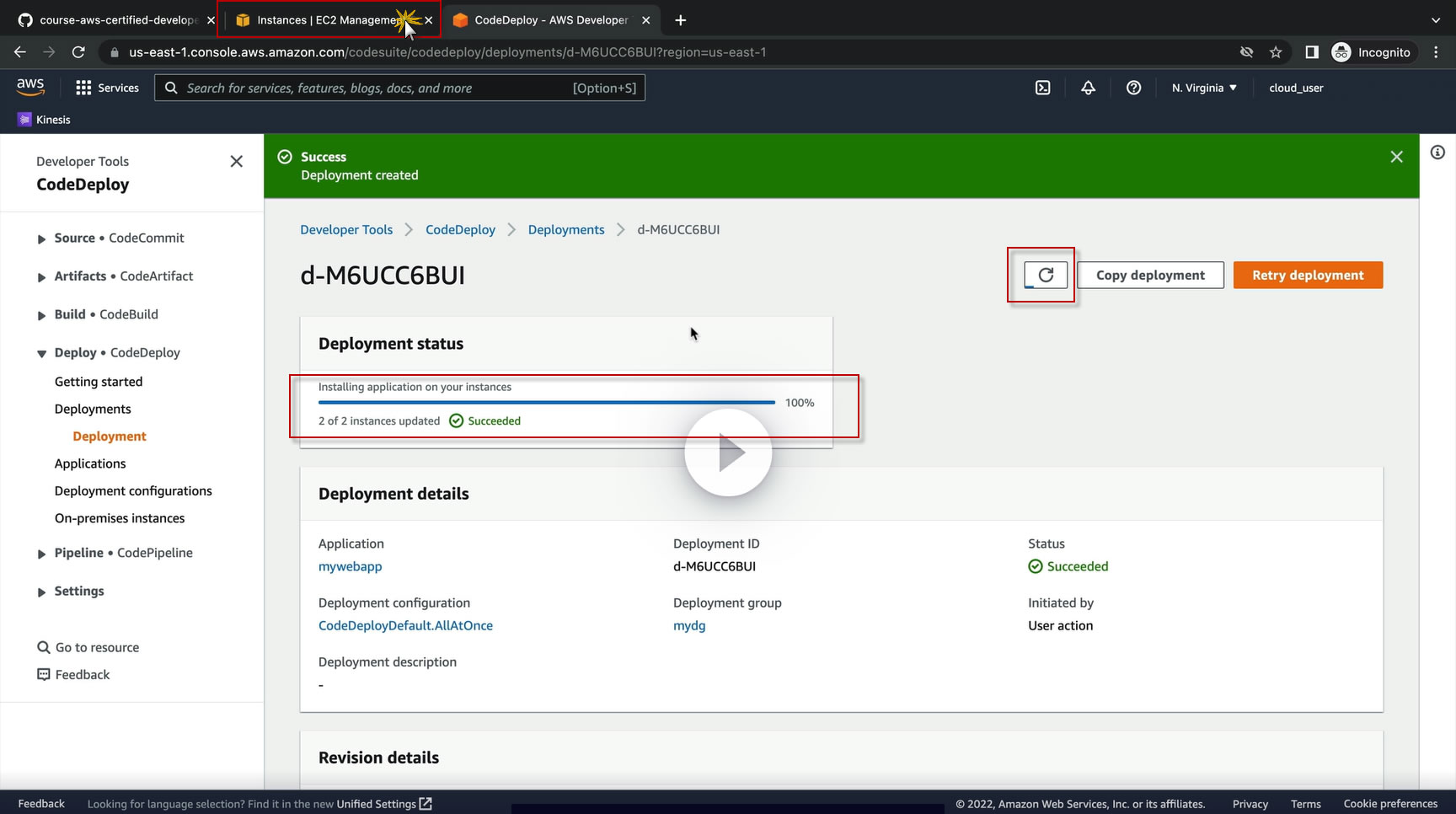Dismiss the green Success banner
The image size is (1456, 814).
(x=1396, y=157)
